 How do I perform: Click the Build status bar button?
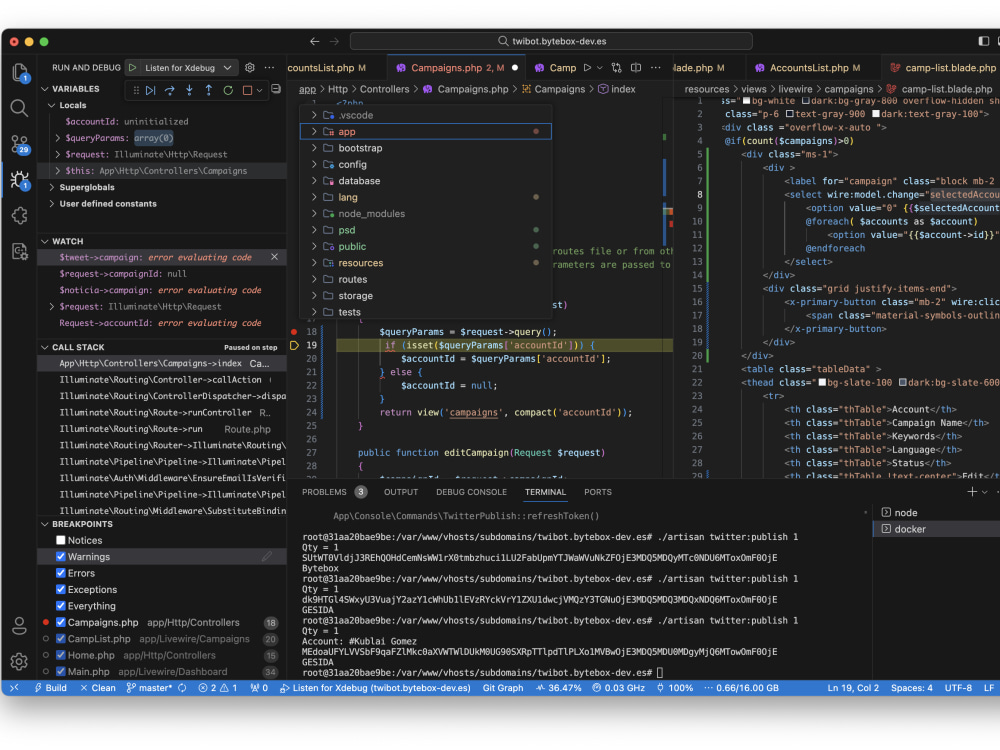point(50,688)
